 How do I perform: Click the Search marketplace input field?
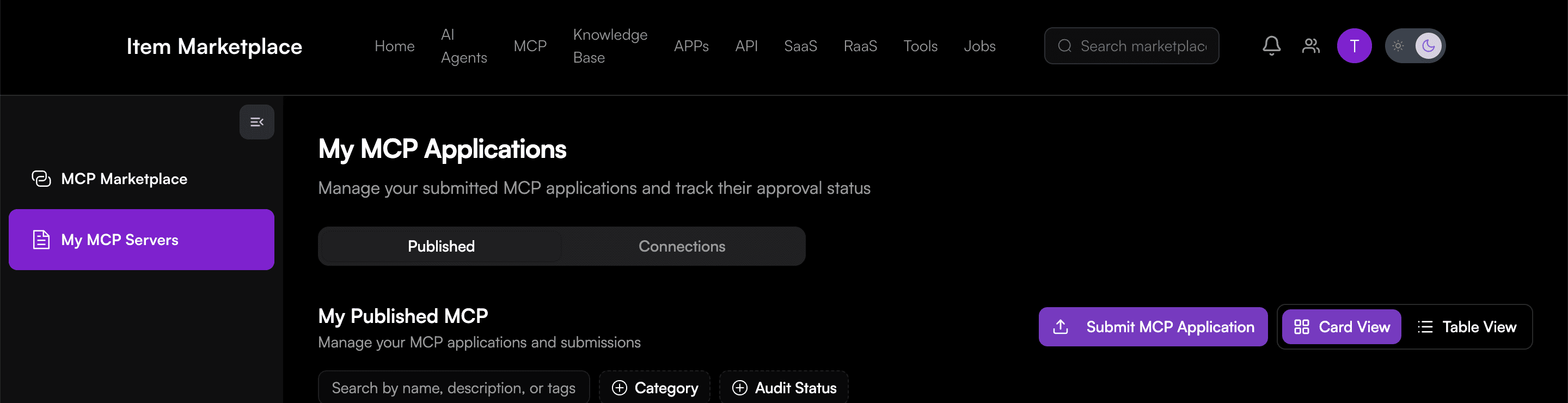point(1143,46)
